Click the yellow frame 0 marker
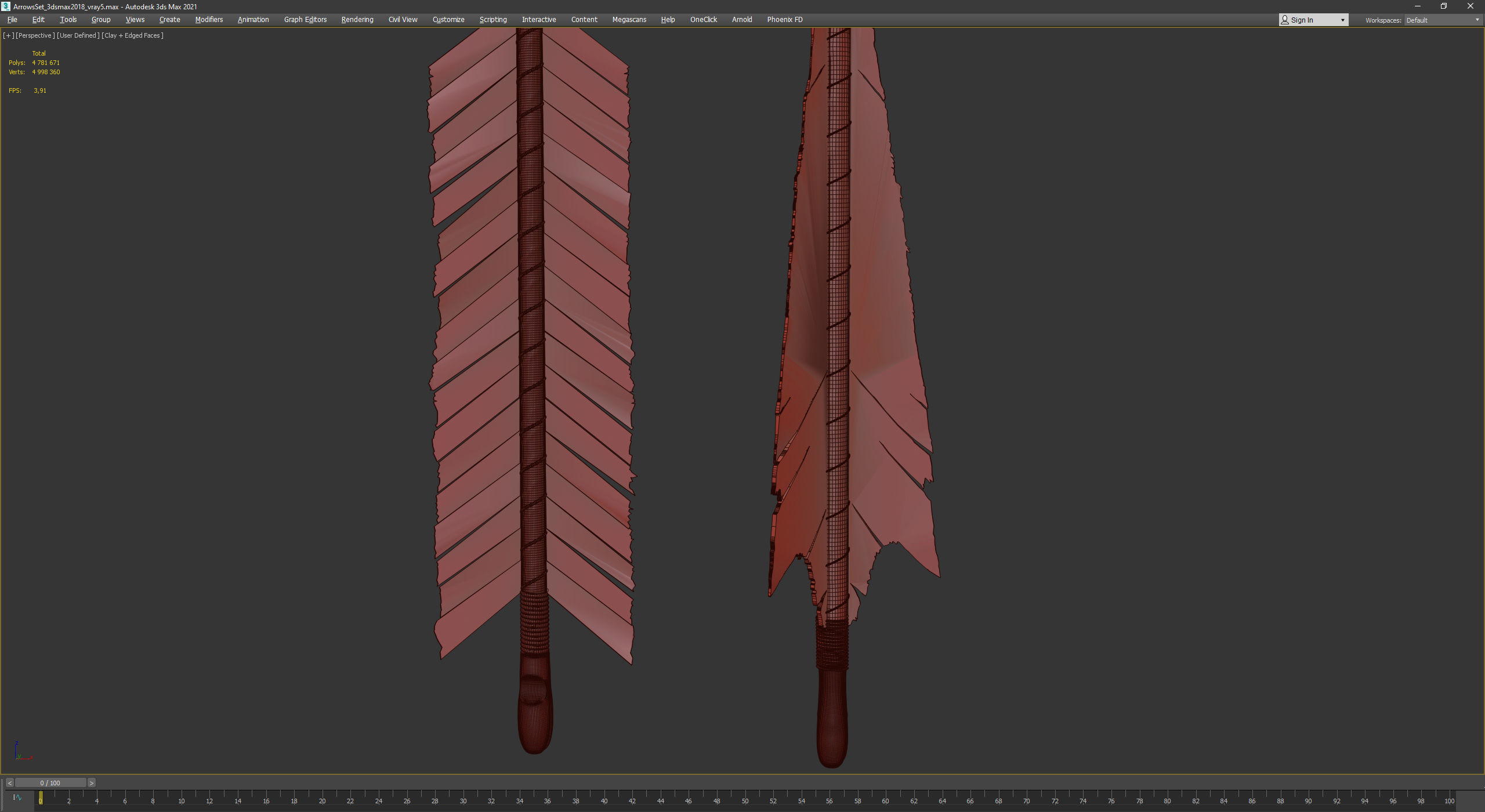 (x=41, y=798)
